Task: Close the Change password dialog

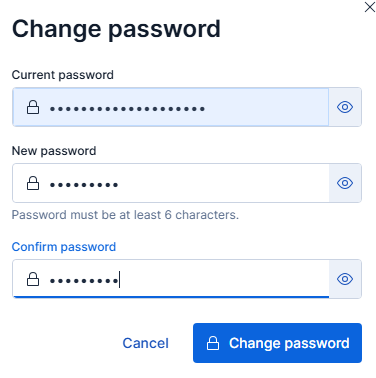Action: pos(370,7)
